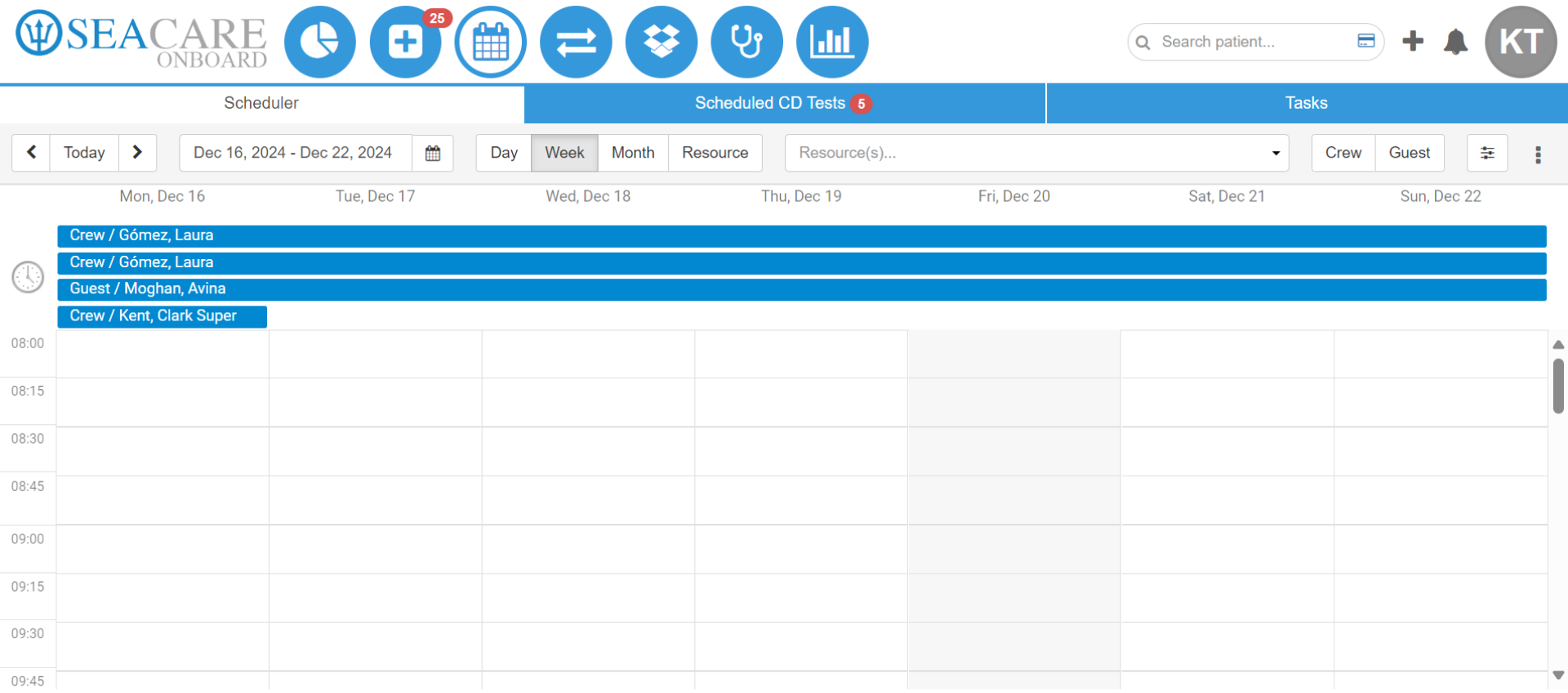Open the transfer arrows icon
1568x693 pixels.
576,42
